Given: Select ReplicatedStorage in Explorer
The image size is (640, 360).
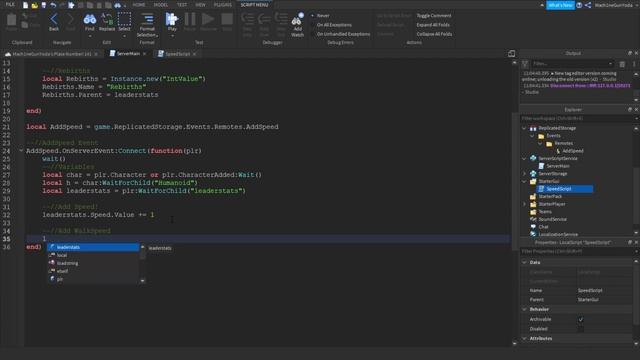Looking at the screenshot, I should coord(557,128).
